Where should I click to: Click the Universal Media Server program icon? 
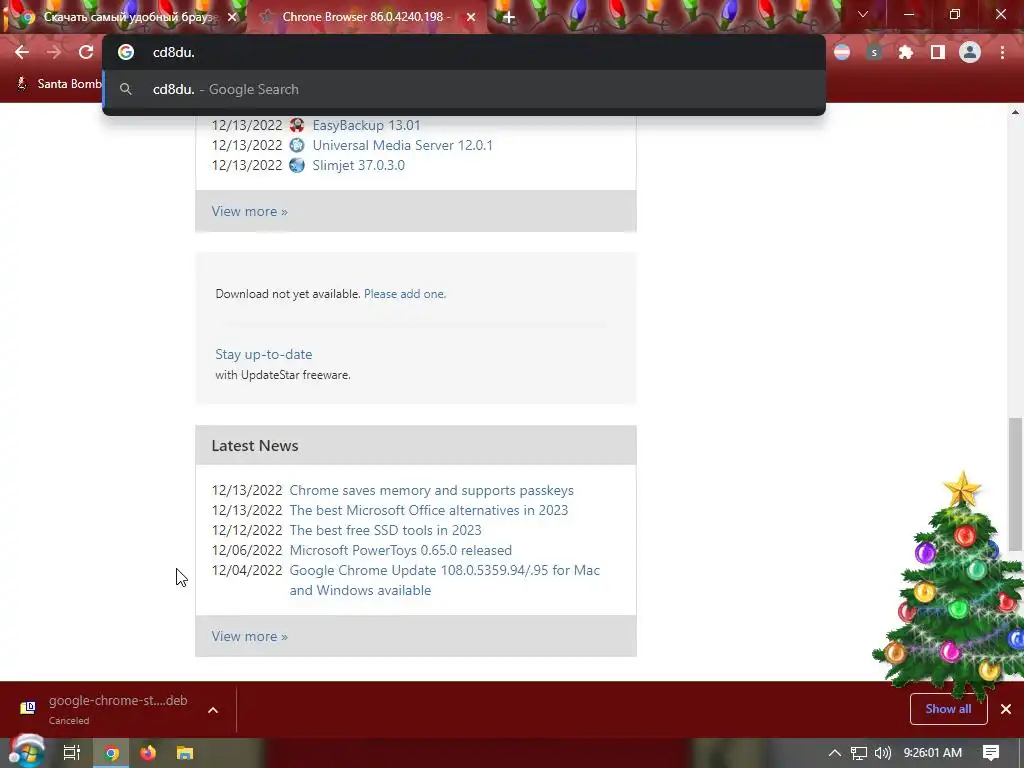pyautogui.click(x=297, y=145)
